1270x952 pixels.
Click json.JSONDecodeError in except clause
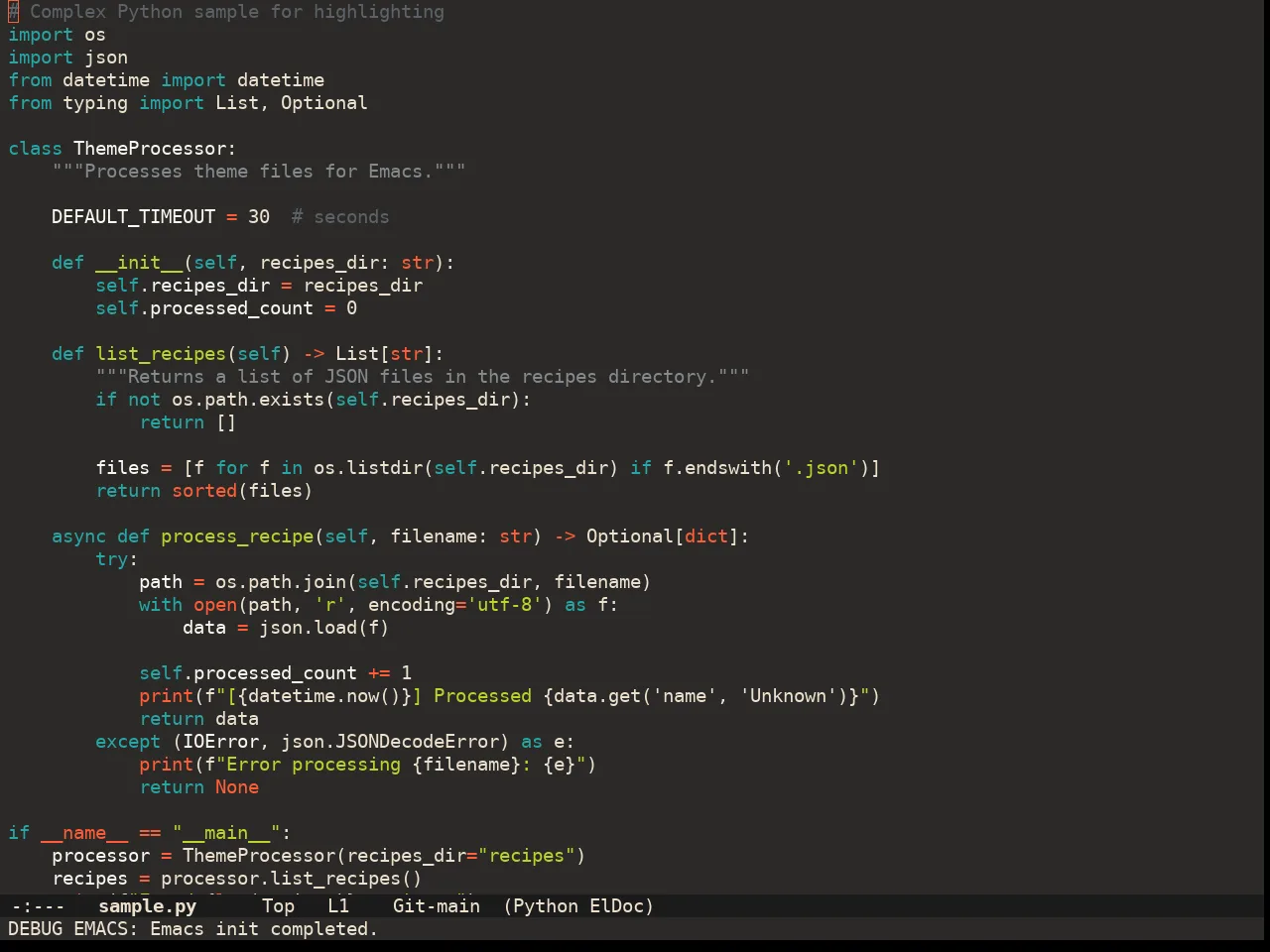coord(389,742)
